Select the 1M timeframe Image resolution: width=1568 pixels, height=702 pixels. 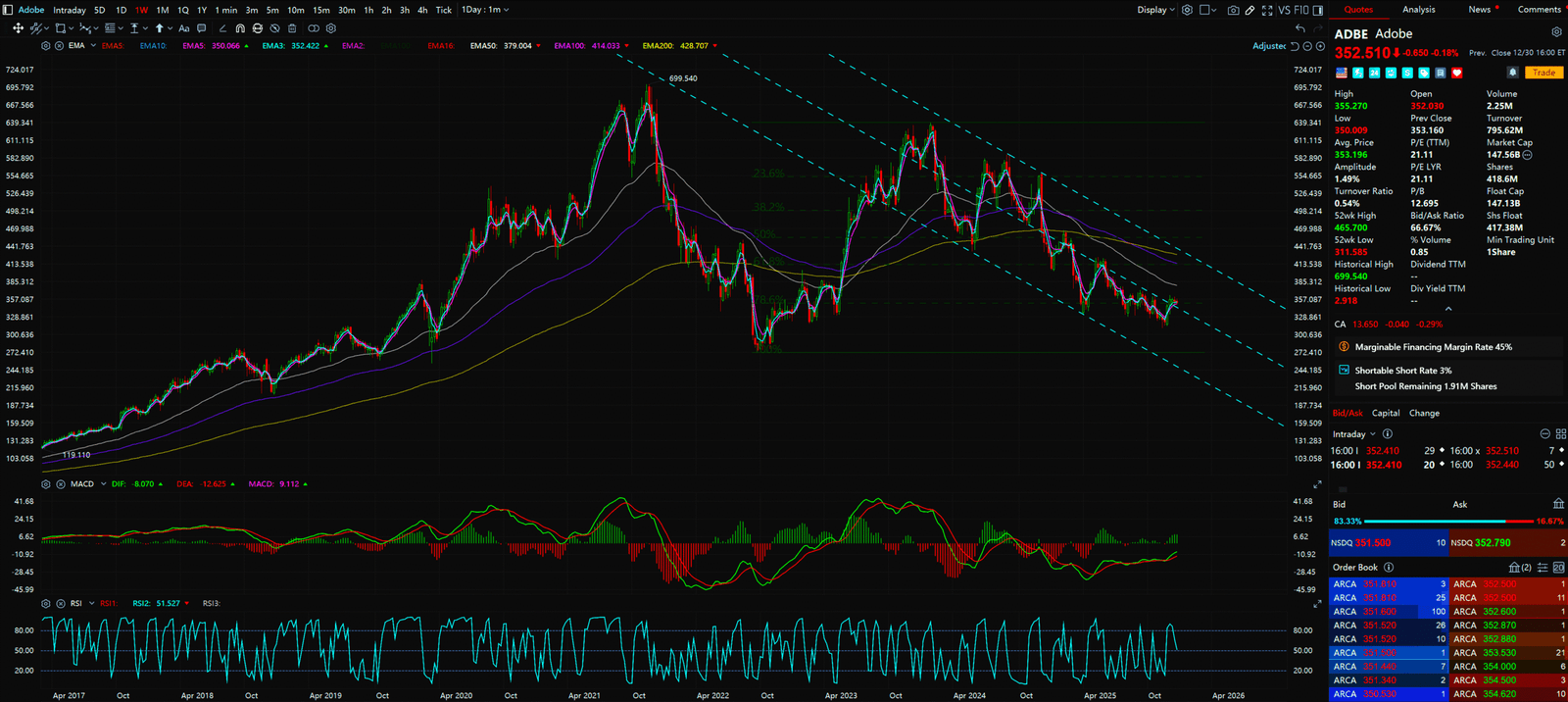tap(163, 10)
